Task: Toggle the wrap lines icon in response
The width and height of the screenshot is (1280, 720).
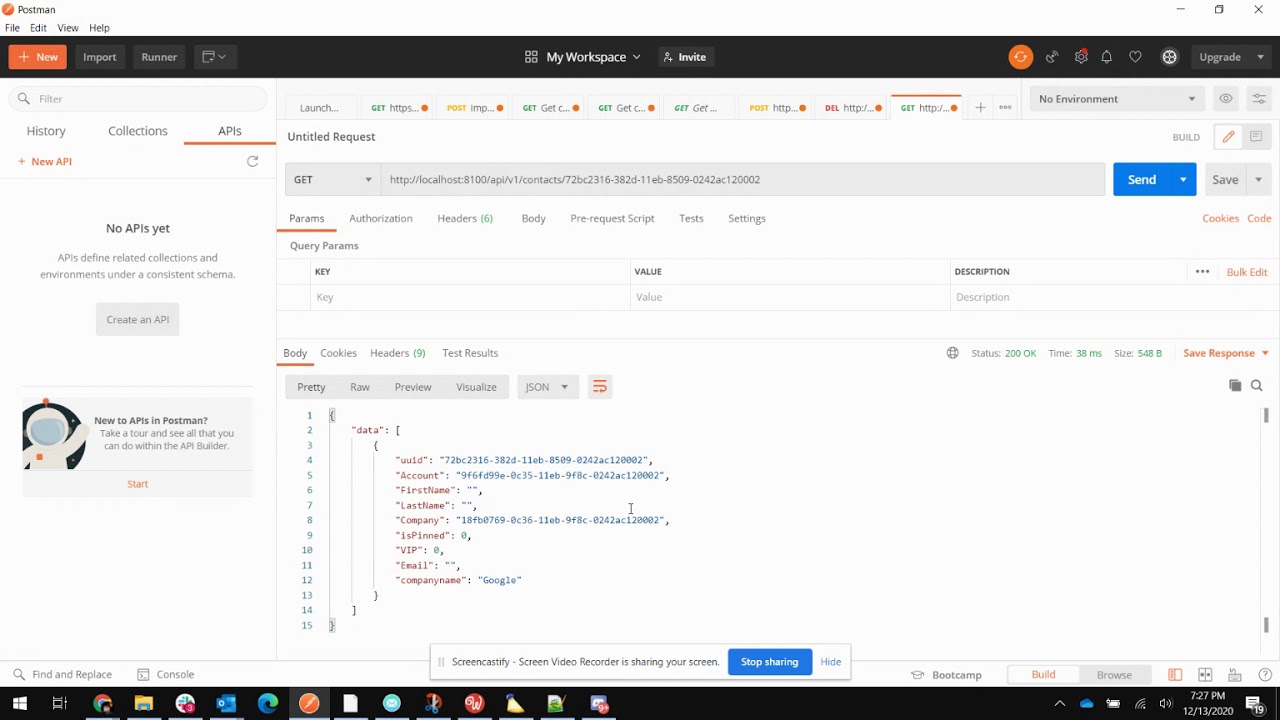Action: [x=599, y=387]
